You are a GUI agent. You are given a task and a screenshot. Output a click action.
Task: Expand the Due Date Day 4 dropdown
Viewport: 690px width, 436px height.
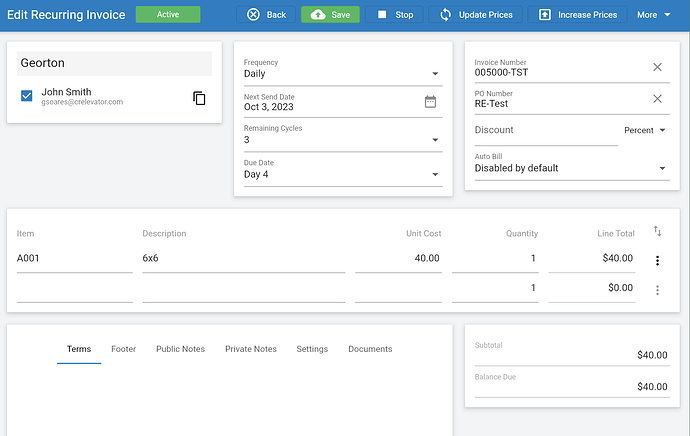(343, 171)
